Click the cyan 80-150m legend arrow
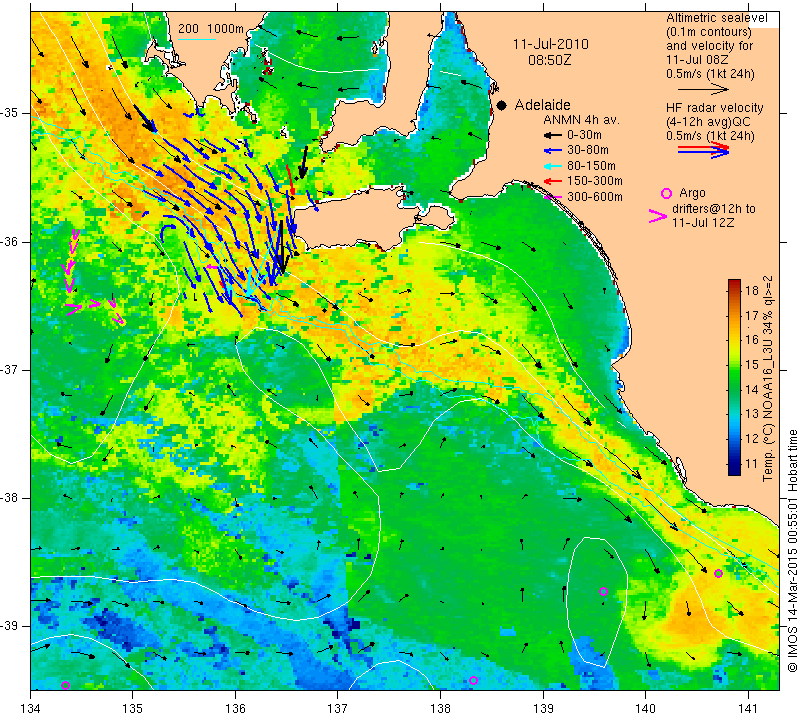 (x=552, y=166)
